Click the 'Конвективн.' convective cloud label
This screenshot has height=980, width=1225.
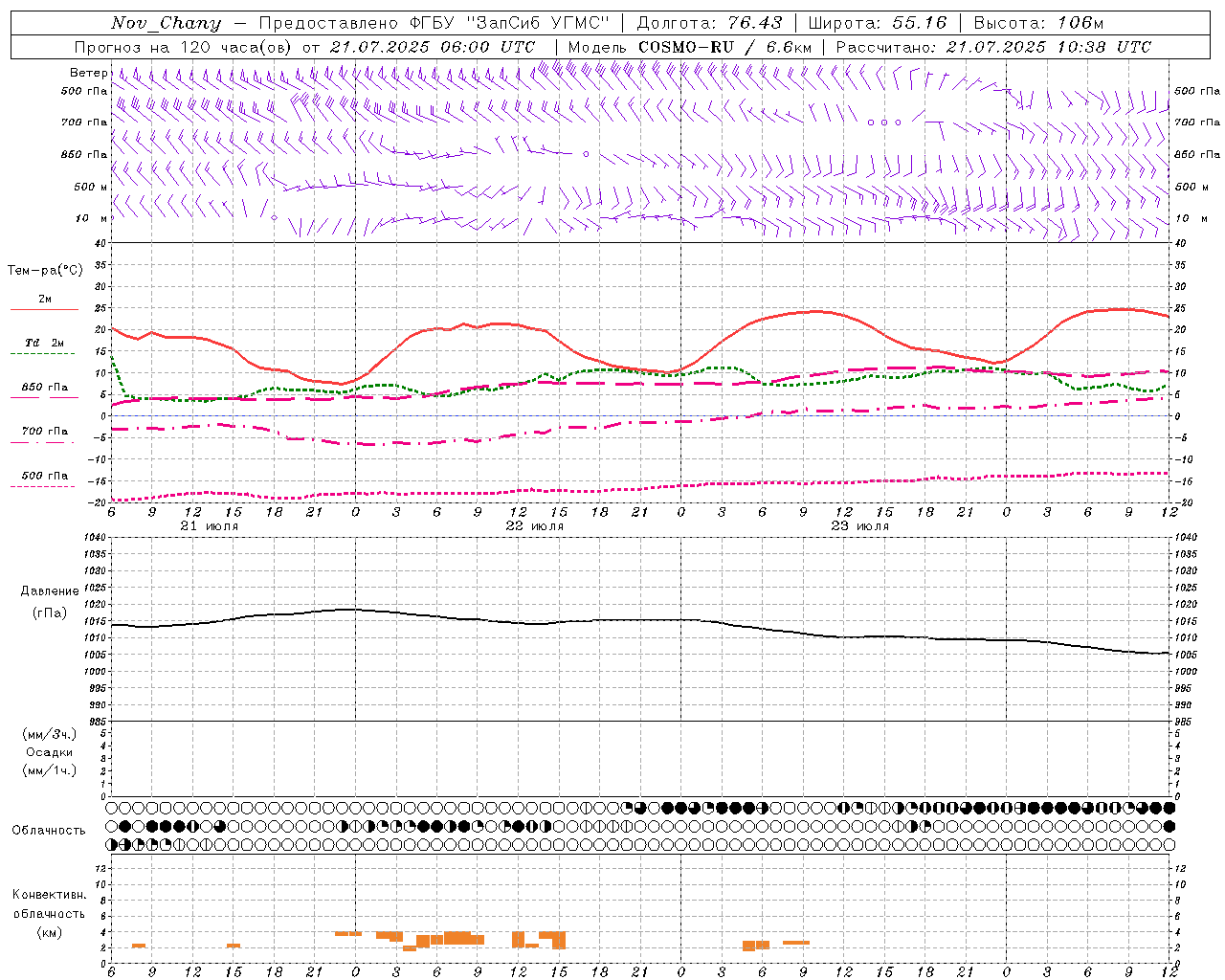50,895
